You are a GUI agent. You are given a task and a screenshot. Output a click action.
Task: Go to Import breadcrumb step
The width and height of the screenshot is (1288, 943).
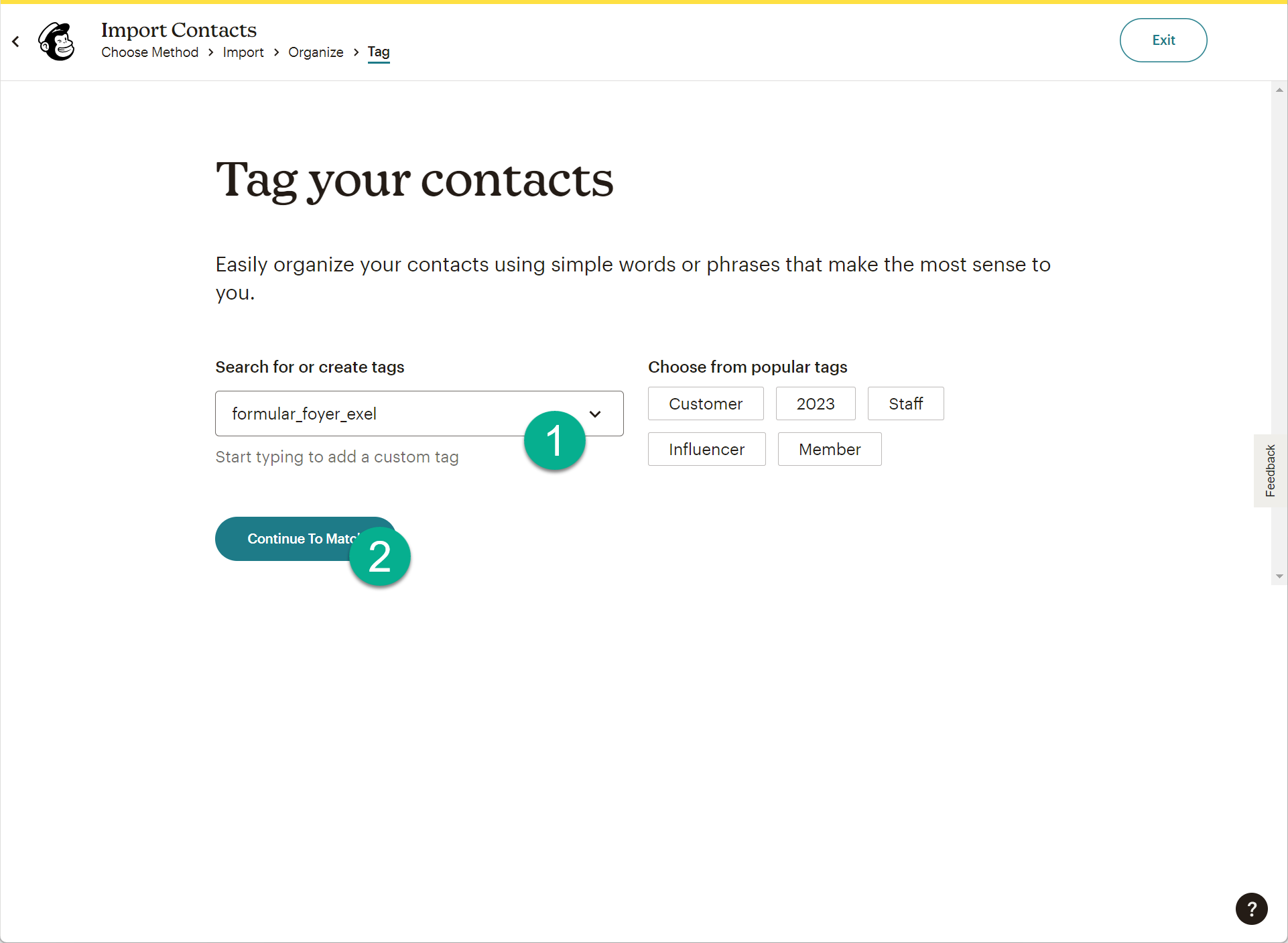tap(243, 52)
